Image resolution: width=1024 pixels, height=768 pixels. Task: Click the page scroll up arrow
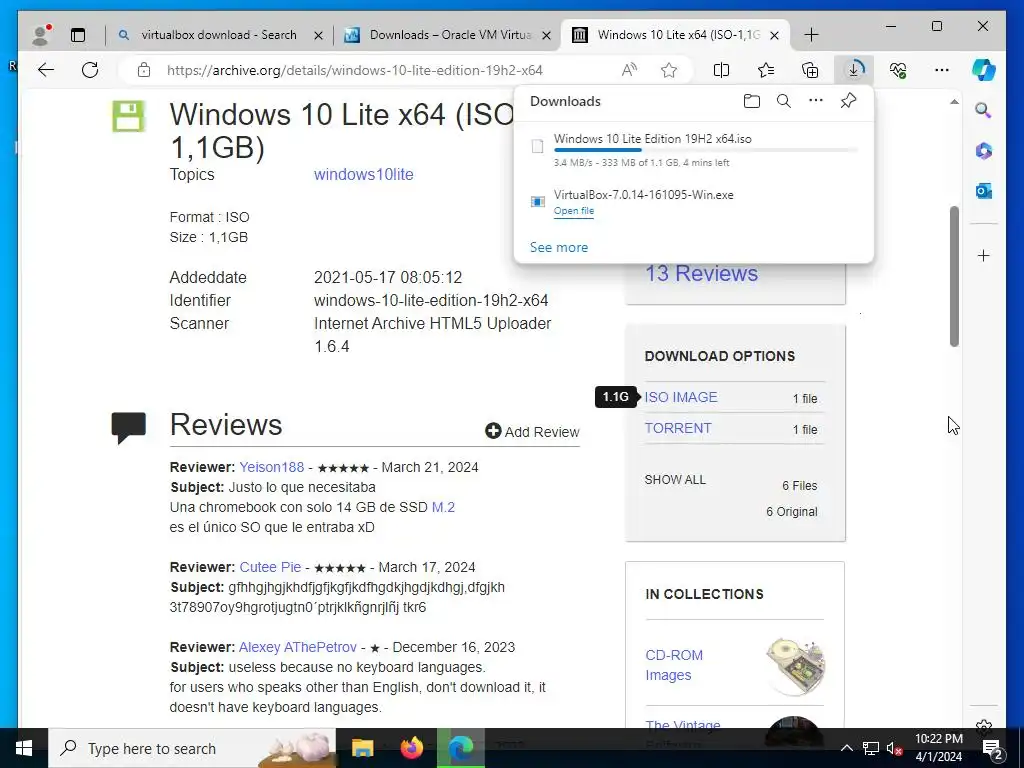click(x=954, y=102)
